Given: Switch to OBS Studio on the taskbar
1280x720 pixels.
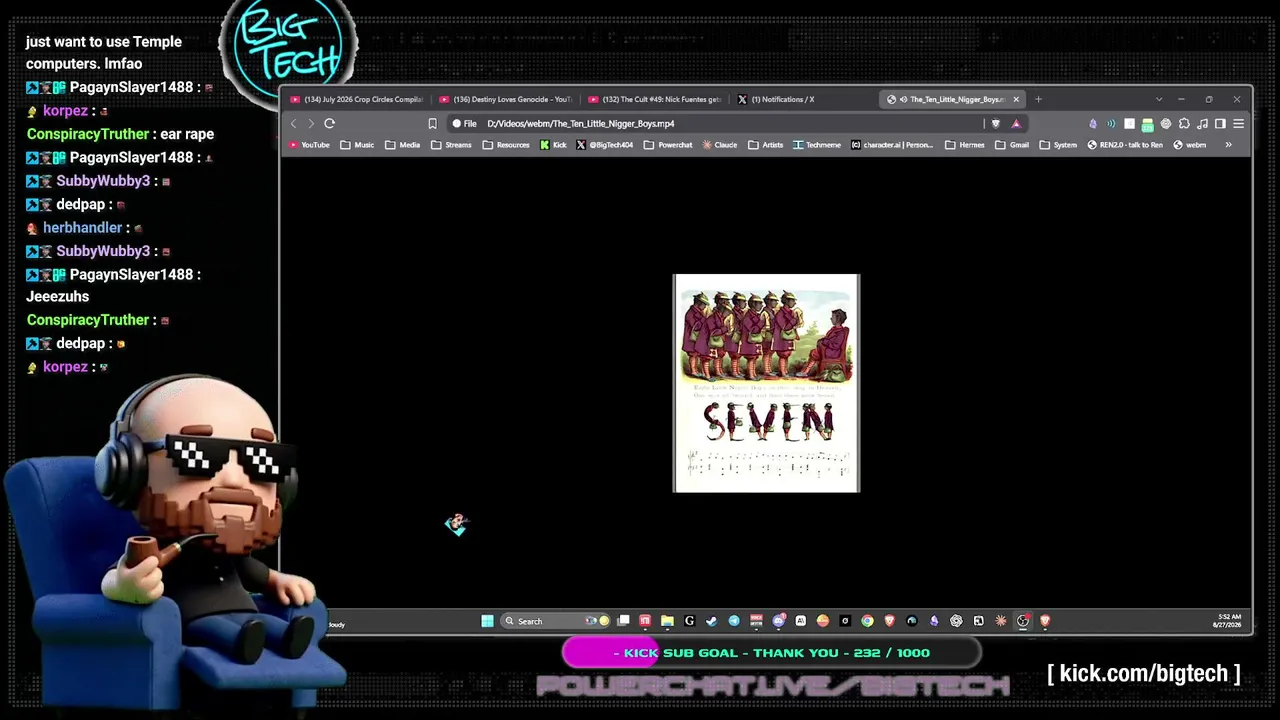Looking at the screenshot, I should (x=1023, y=621).
